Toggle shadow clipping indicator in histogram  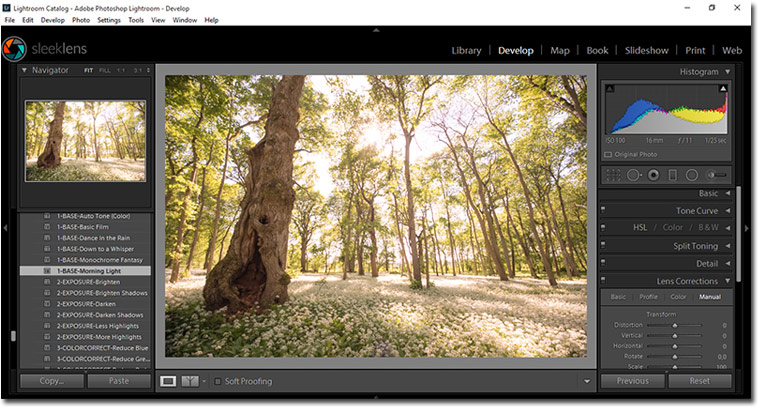click(x=610, y=88)
